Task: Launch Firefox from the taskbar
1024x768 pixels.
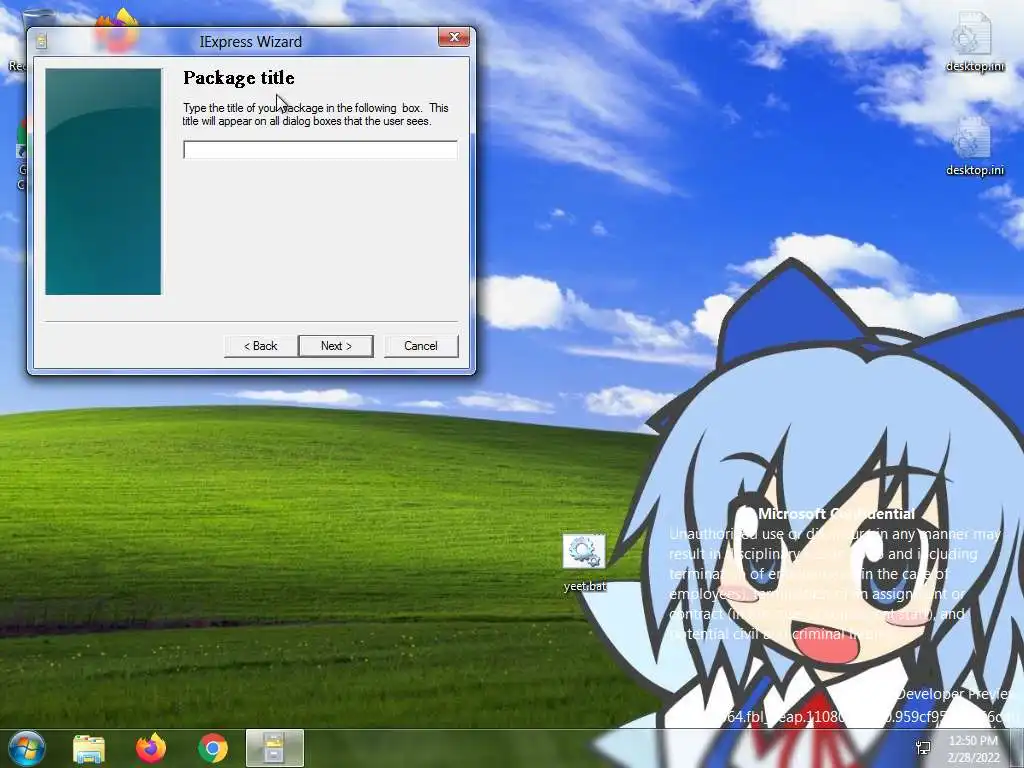Action: click(151, 748)
